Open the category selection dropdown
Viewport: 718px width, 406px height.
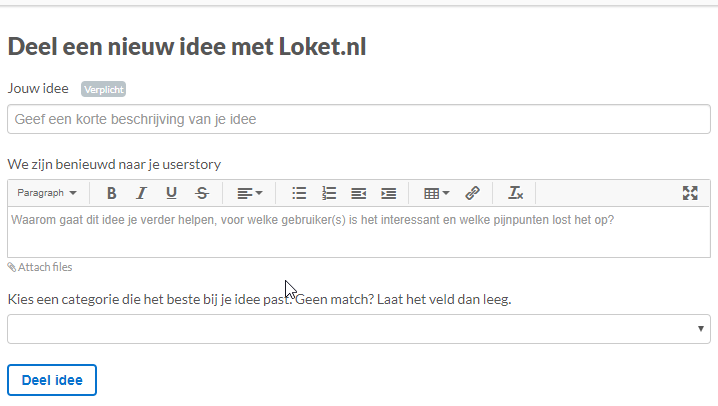click(358, 328)
